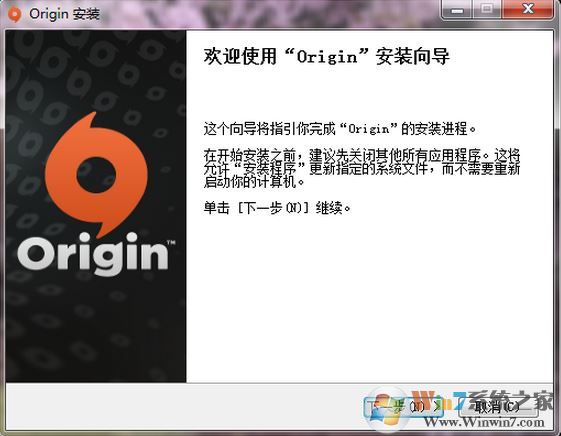Viewport: 561px width, 436px height.
Task: Minimize the Origin installer window
Action: [x=457, y=9]
